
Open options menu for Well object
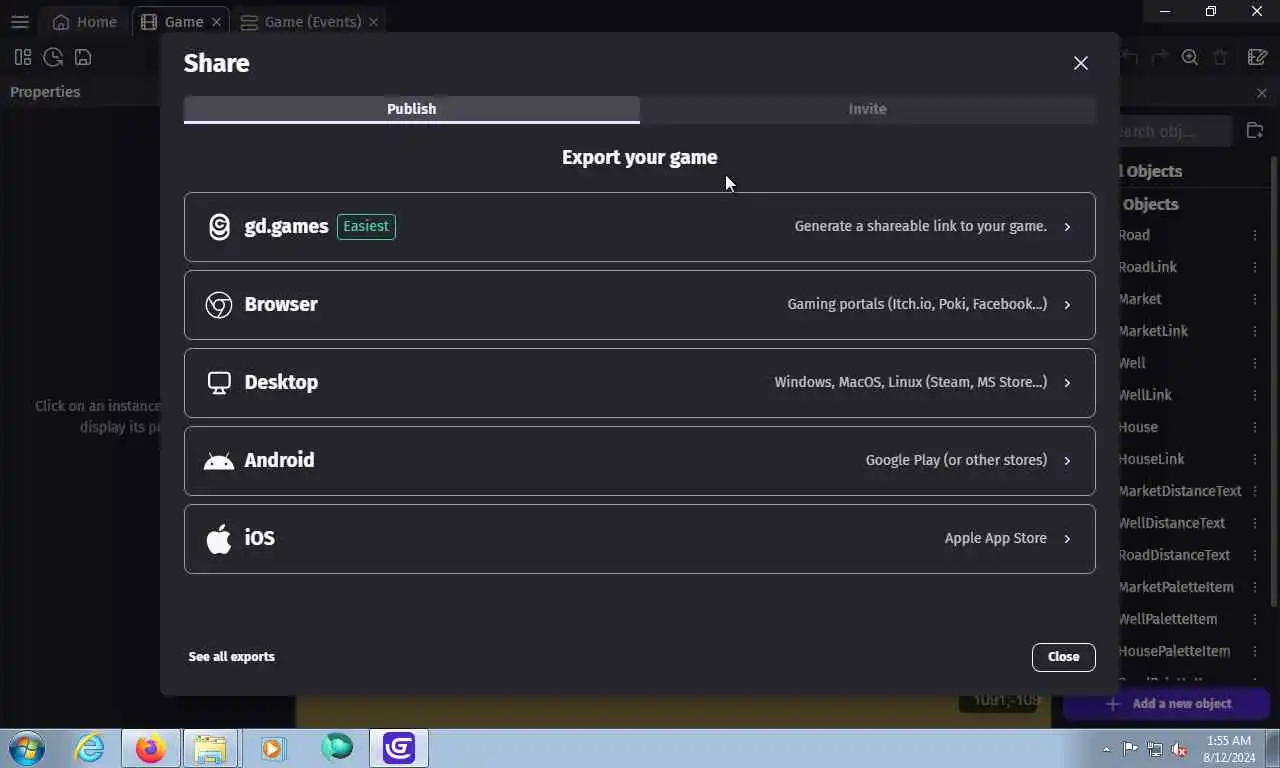pyautogui.click(x=1255, y=363)
